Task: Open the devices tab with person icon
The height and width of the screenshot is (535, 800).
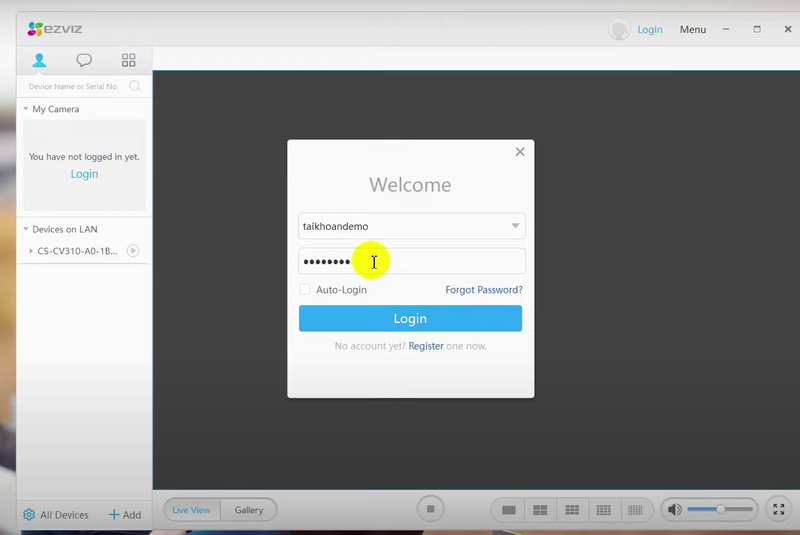Action: click(x=39, y=60)
